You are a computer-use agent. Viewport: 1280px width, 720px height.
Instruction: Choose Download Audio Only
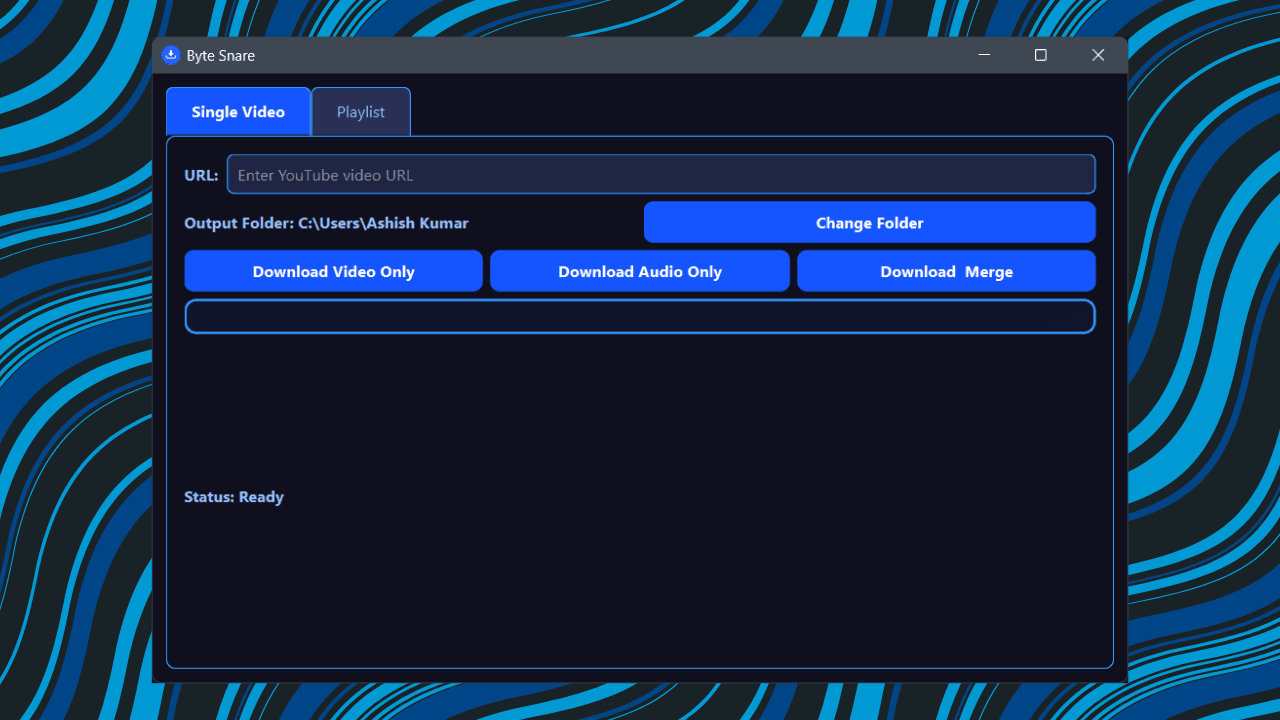640,271
